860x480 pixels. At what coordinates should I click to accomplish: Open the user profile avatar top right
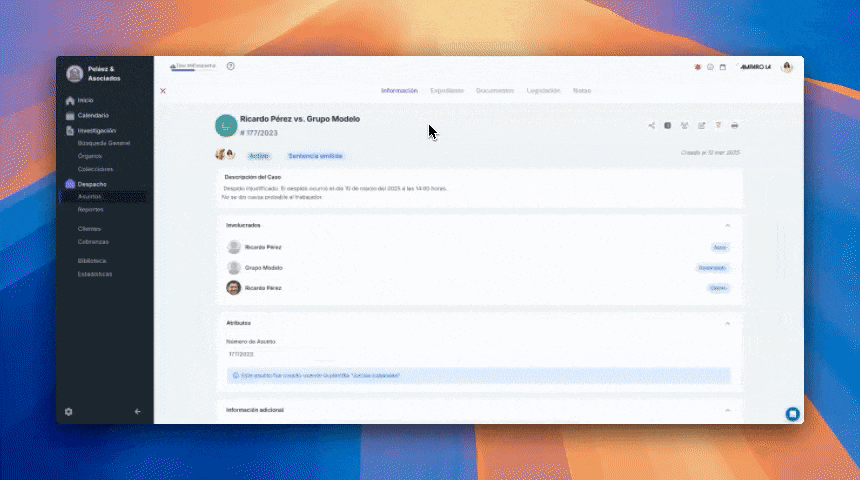[787, 67]
